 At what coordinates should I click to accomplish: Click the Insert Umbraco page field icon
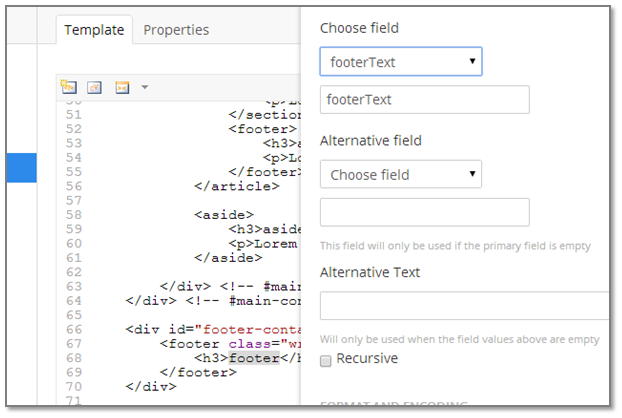click(69, 86)
